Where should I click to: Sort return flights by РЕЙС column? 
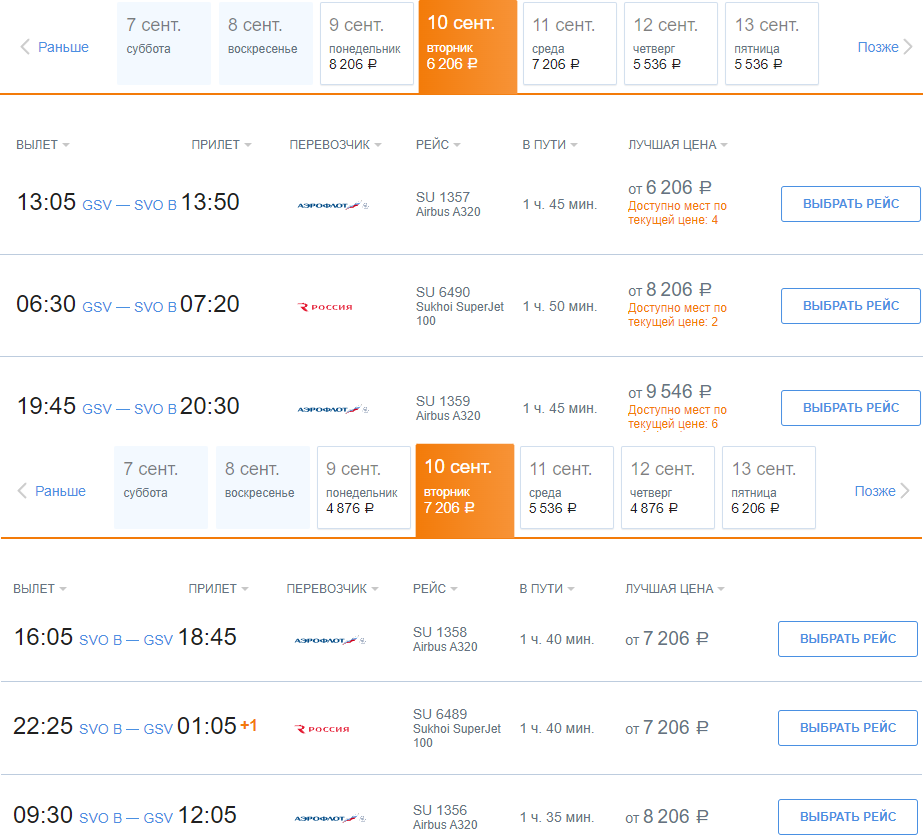click(x=435, y=589)
